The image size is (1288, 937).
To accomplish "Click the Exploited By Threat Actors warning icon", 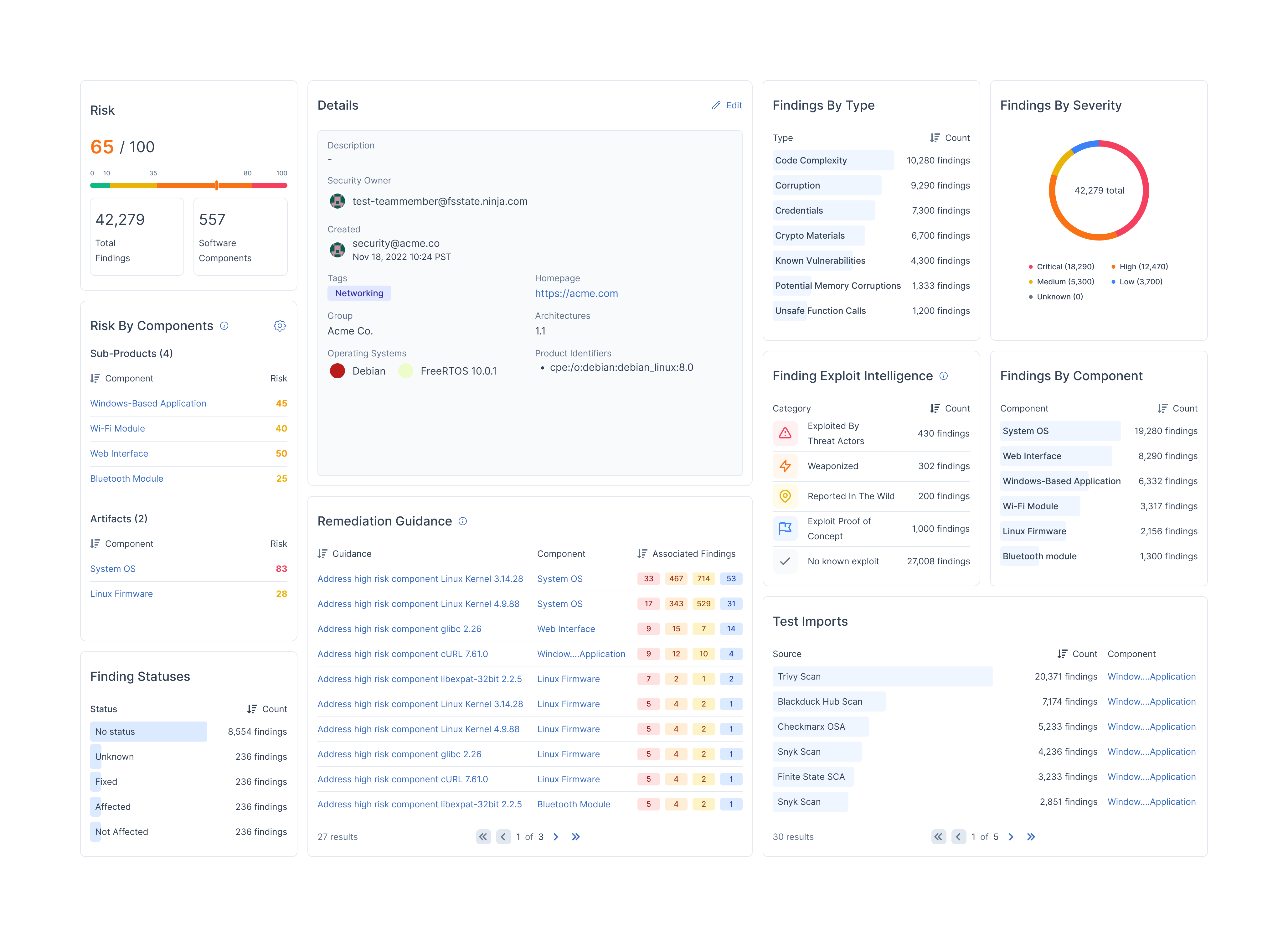I will (785, 433).
